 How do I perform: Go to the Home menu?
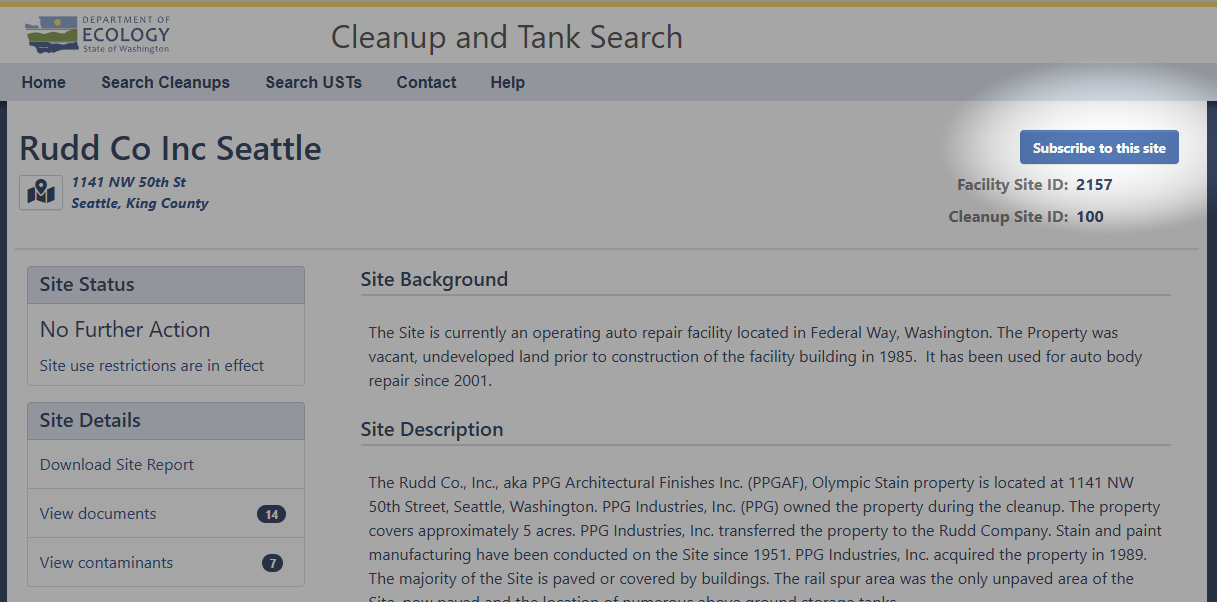tap(44, 82)
